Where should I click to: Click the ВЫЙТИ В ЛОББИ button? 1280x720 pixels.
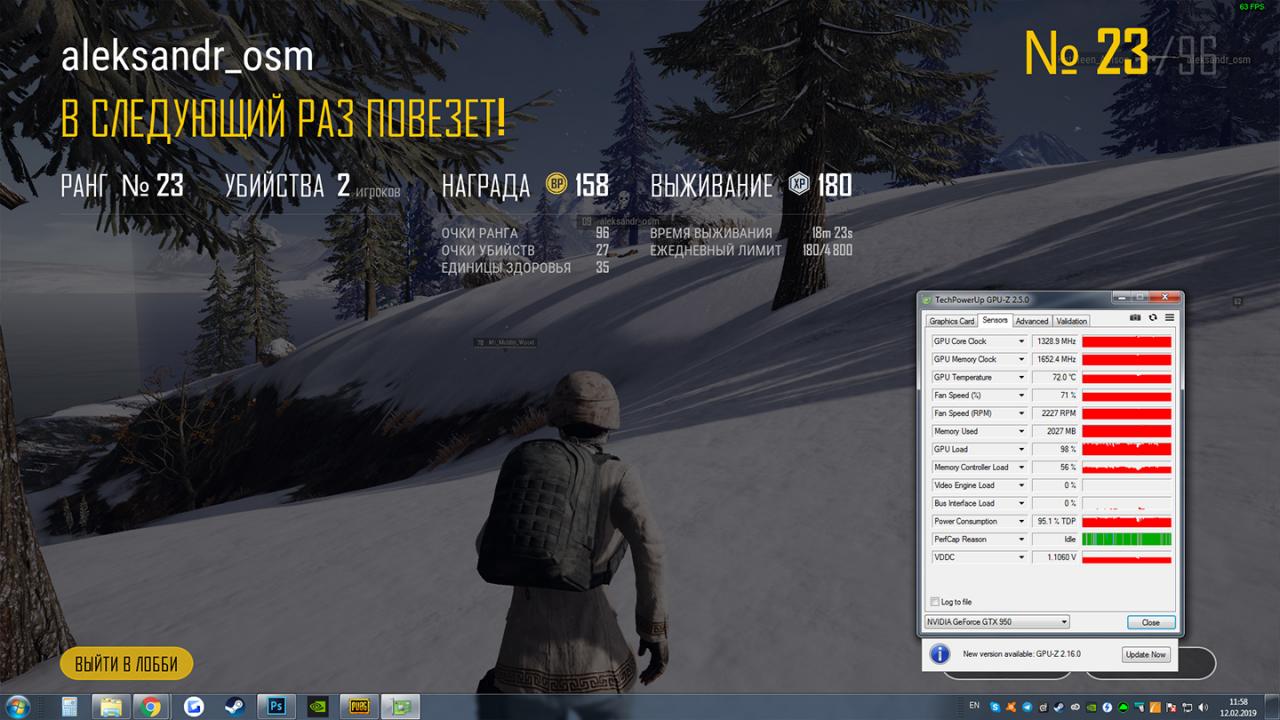pos(126,664)
